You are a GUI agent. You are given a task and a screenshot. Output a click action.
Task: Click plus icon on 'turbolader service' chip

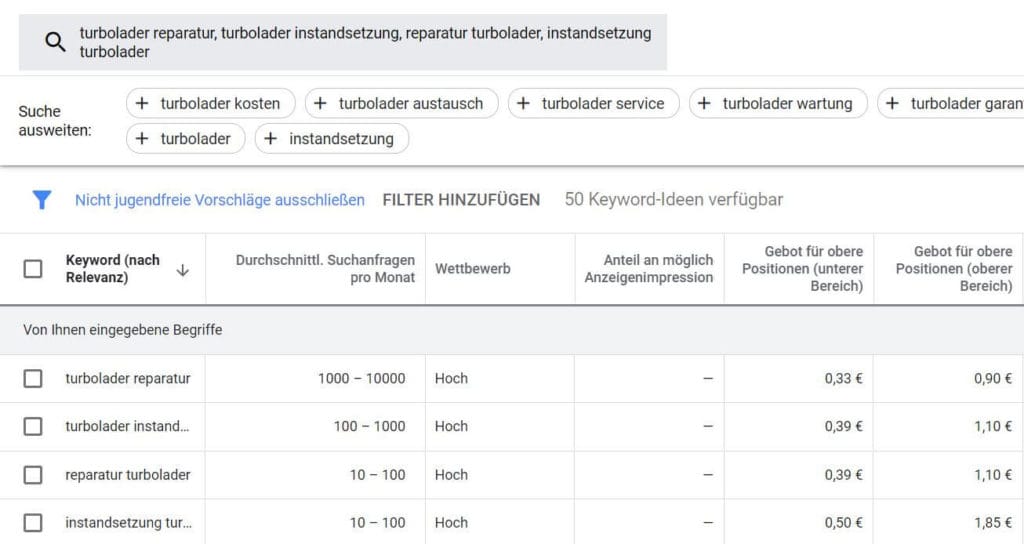pos(523,103)
